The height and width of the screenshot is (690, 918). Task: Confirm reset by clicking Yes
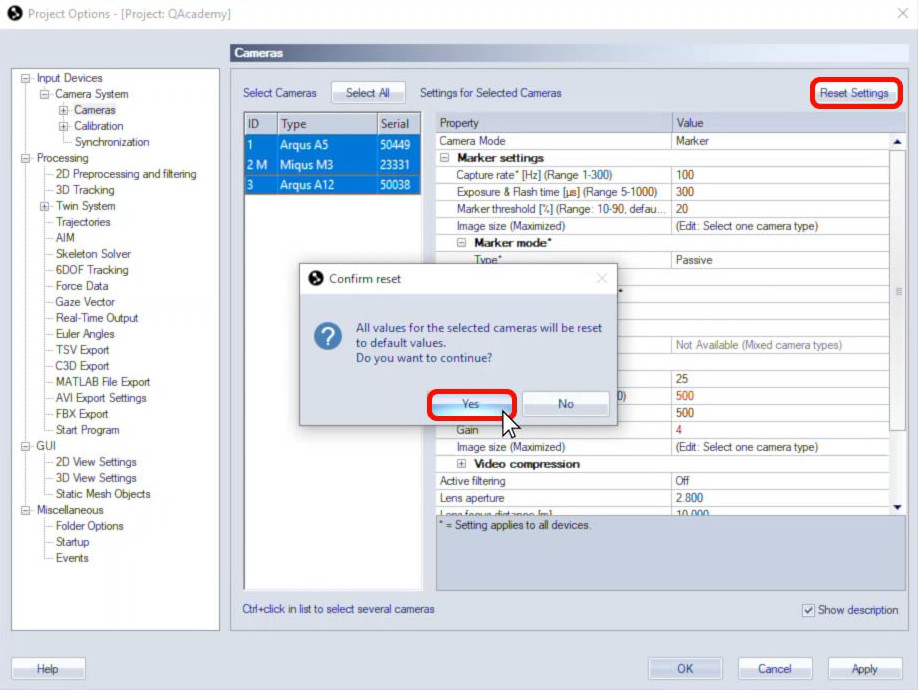[471, 404]
